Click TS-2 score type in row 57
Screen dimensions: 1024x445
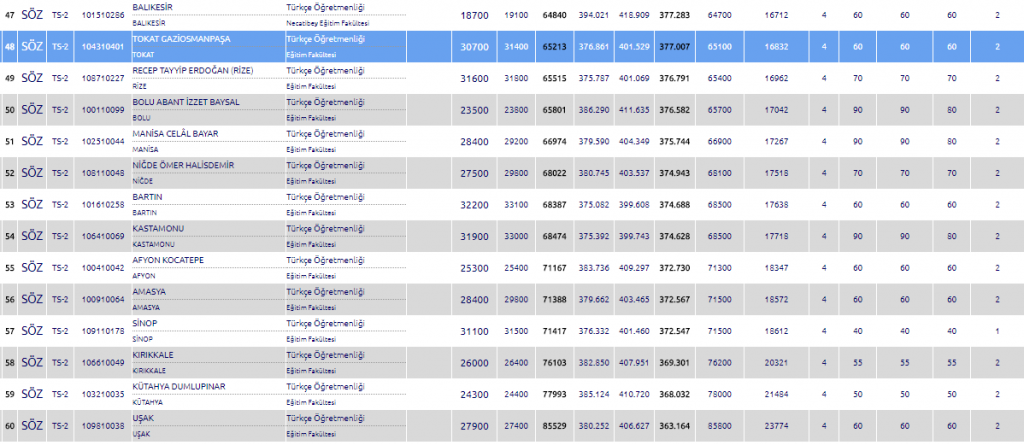click(59, 330)
